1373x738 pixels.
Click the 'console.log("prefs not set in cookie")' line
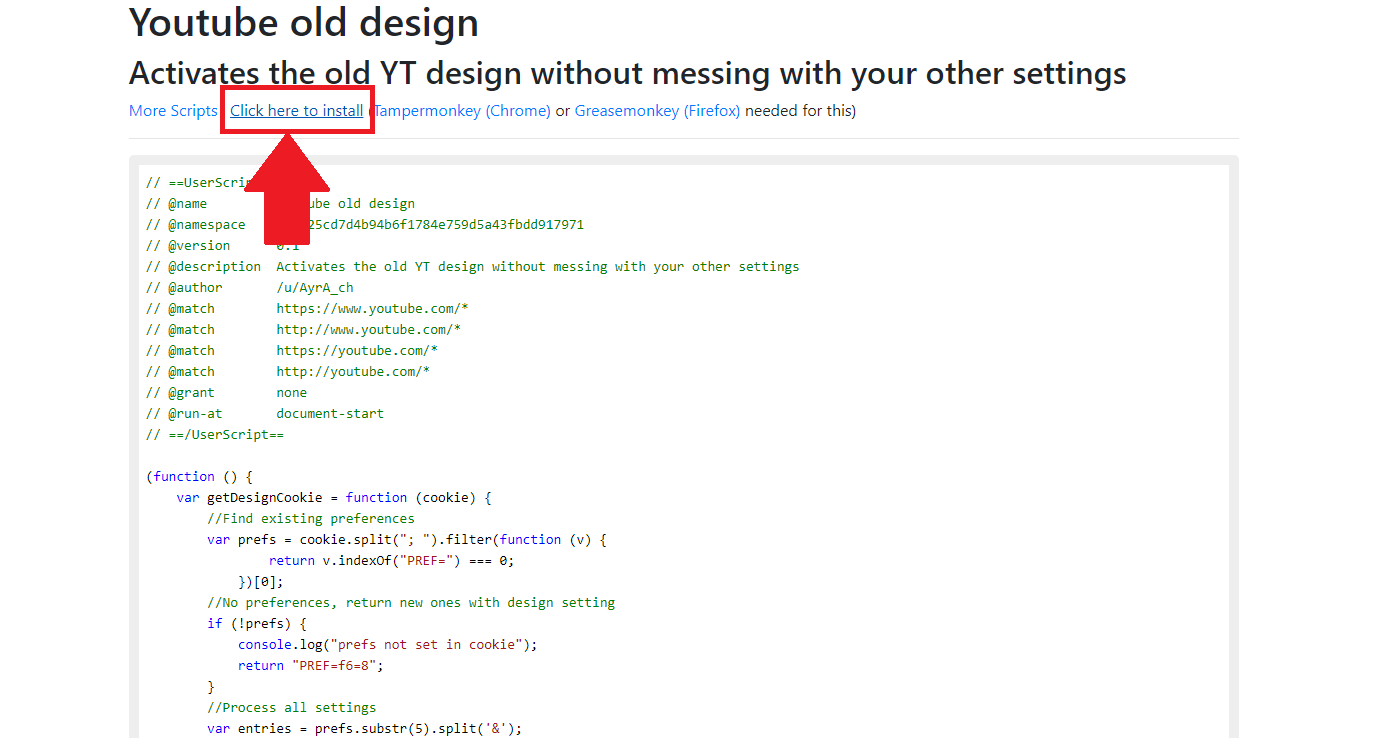pyautogui.click(x=388, y=645)
